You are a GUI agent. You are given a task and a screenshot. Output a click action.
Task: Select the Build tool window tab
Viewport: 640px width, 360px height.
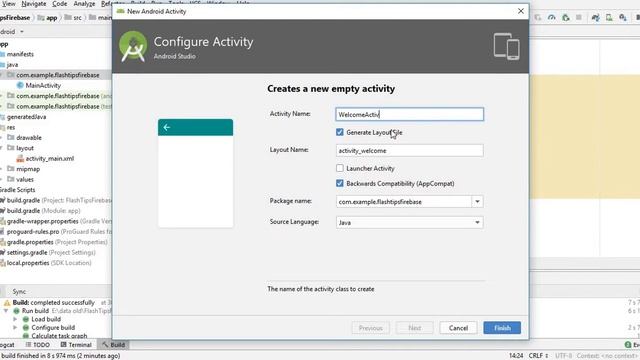point(113,345)
